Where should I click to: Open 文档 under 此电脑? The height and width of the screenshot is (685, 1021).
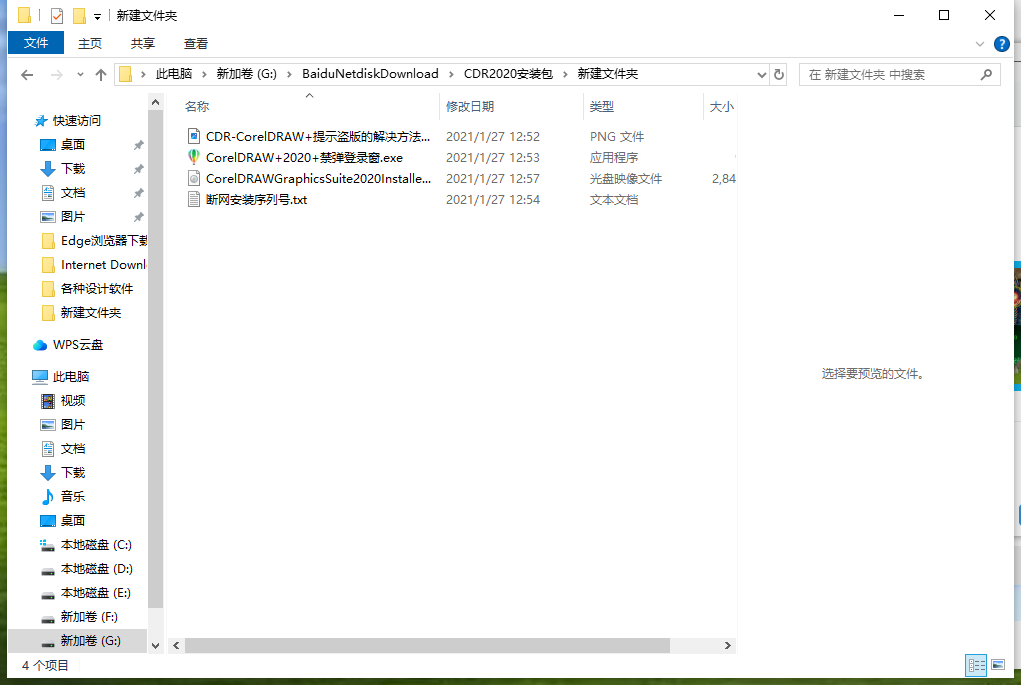tap(73, 449)
